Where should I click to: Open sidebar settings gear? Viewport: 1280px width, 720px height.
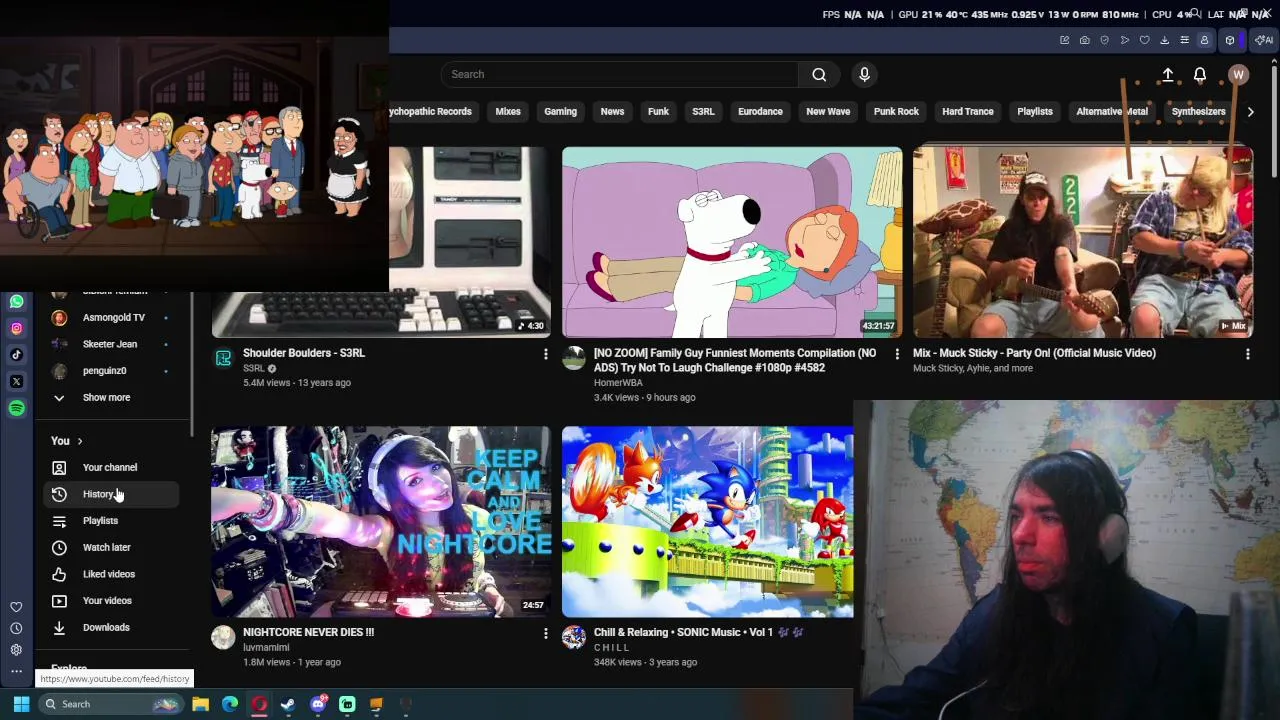coord(16,650)
